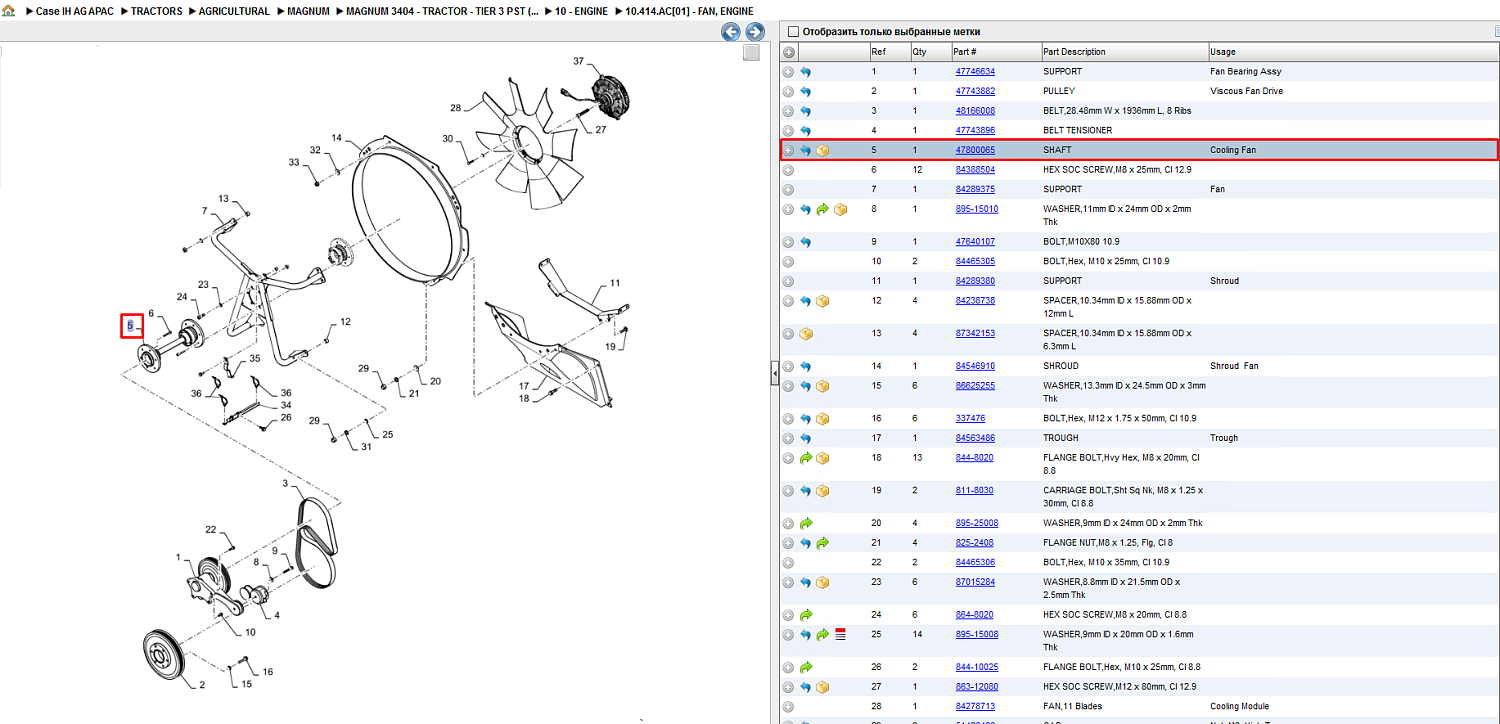
Task: Click the Part Description column header
Action: 1124,52
